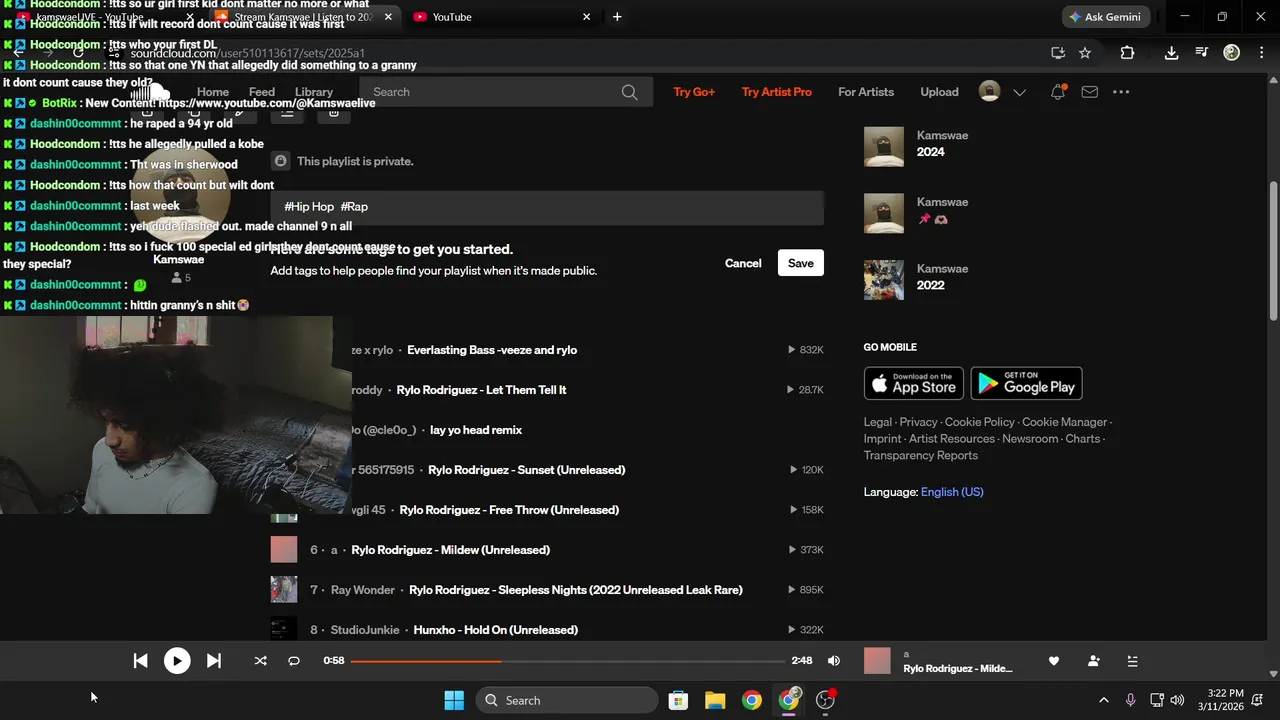The image size is (1280, 720).
Task: Follow the artist from the player bar
Action: [x=1093, y=661]
